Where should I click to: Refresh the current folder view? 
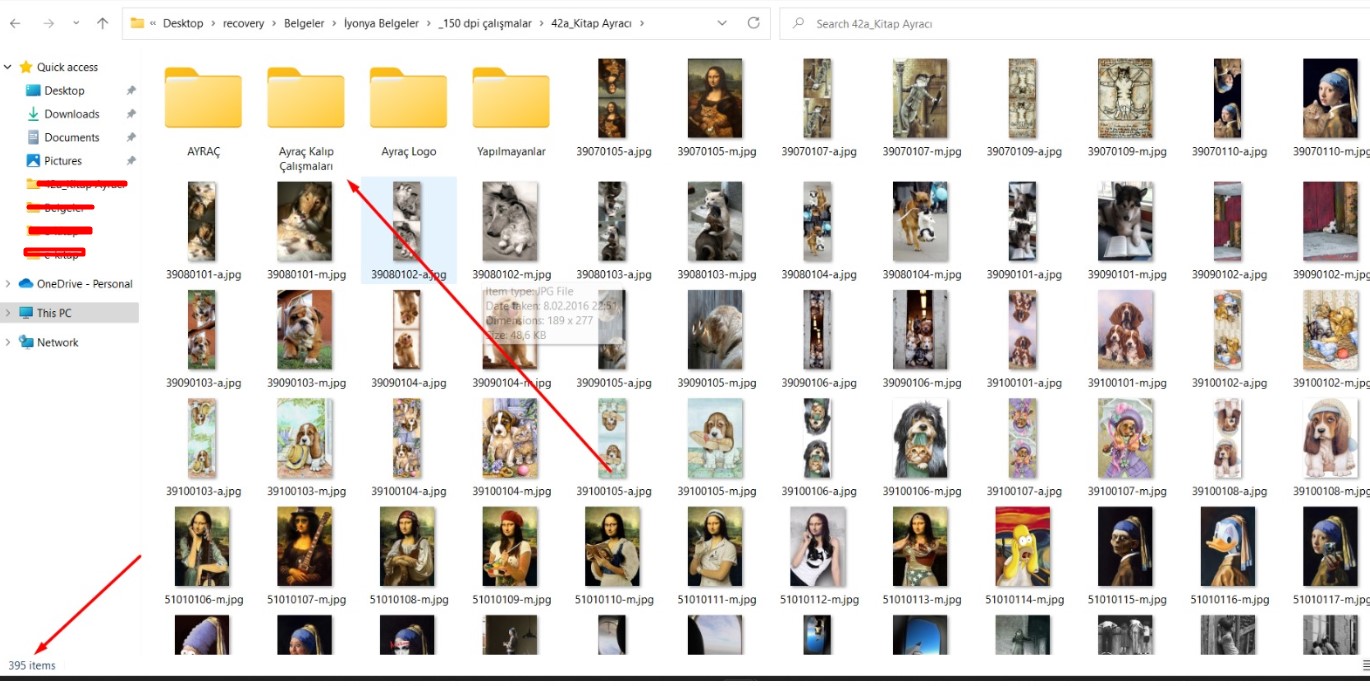point(753,23)
